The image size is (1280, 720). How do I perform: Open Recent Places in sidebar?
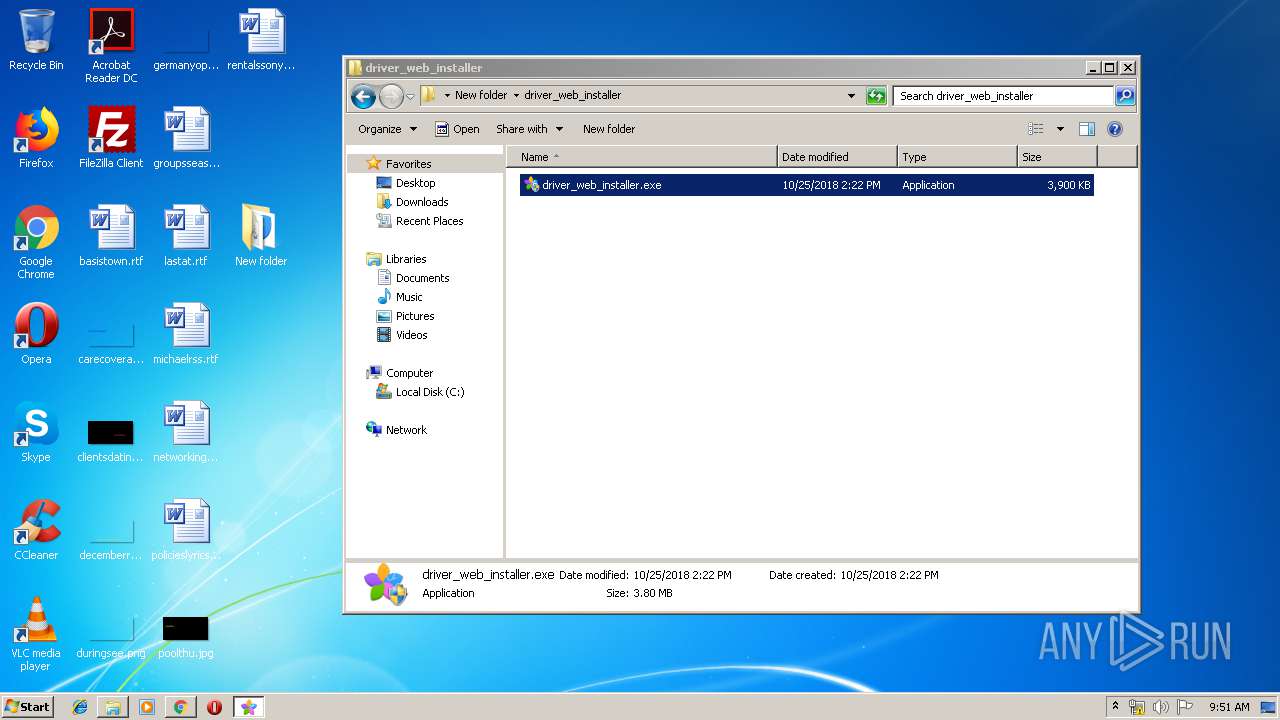pyautogui.click(x=429, y=221)
